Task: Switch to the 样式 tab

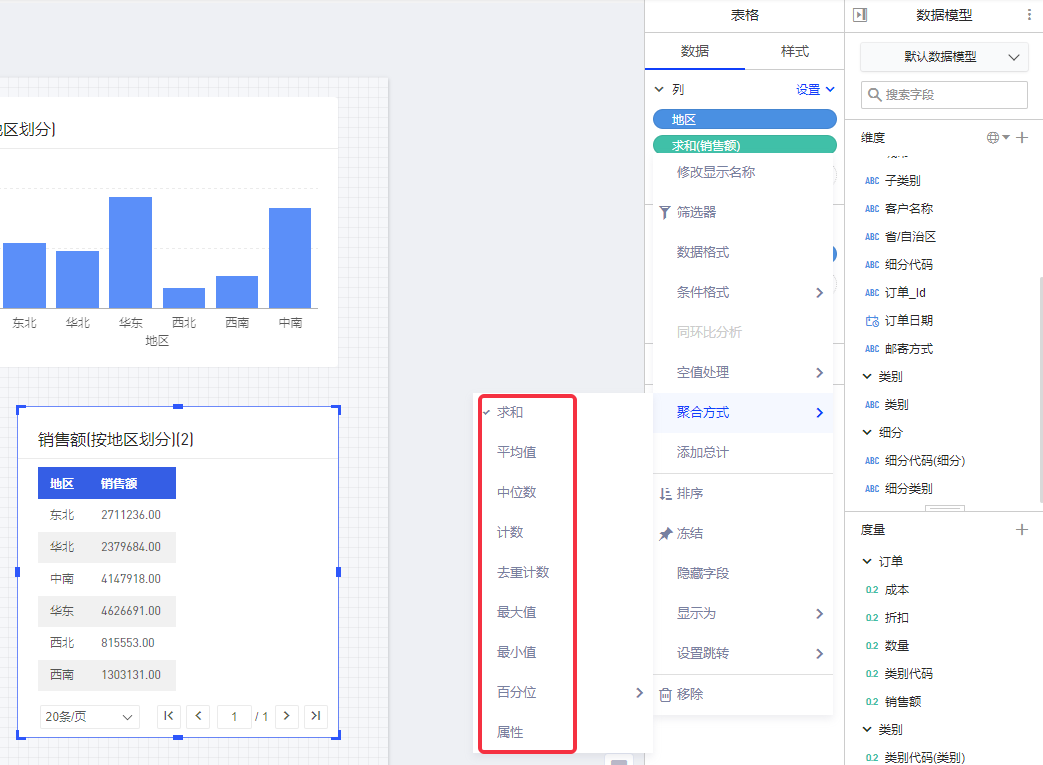Action: click(794, 51)
